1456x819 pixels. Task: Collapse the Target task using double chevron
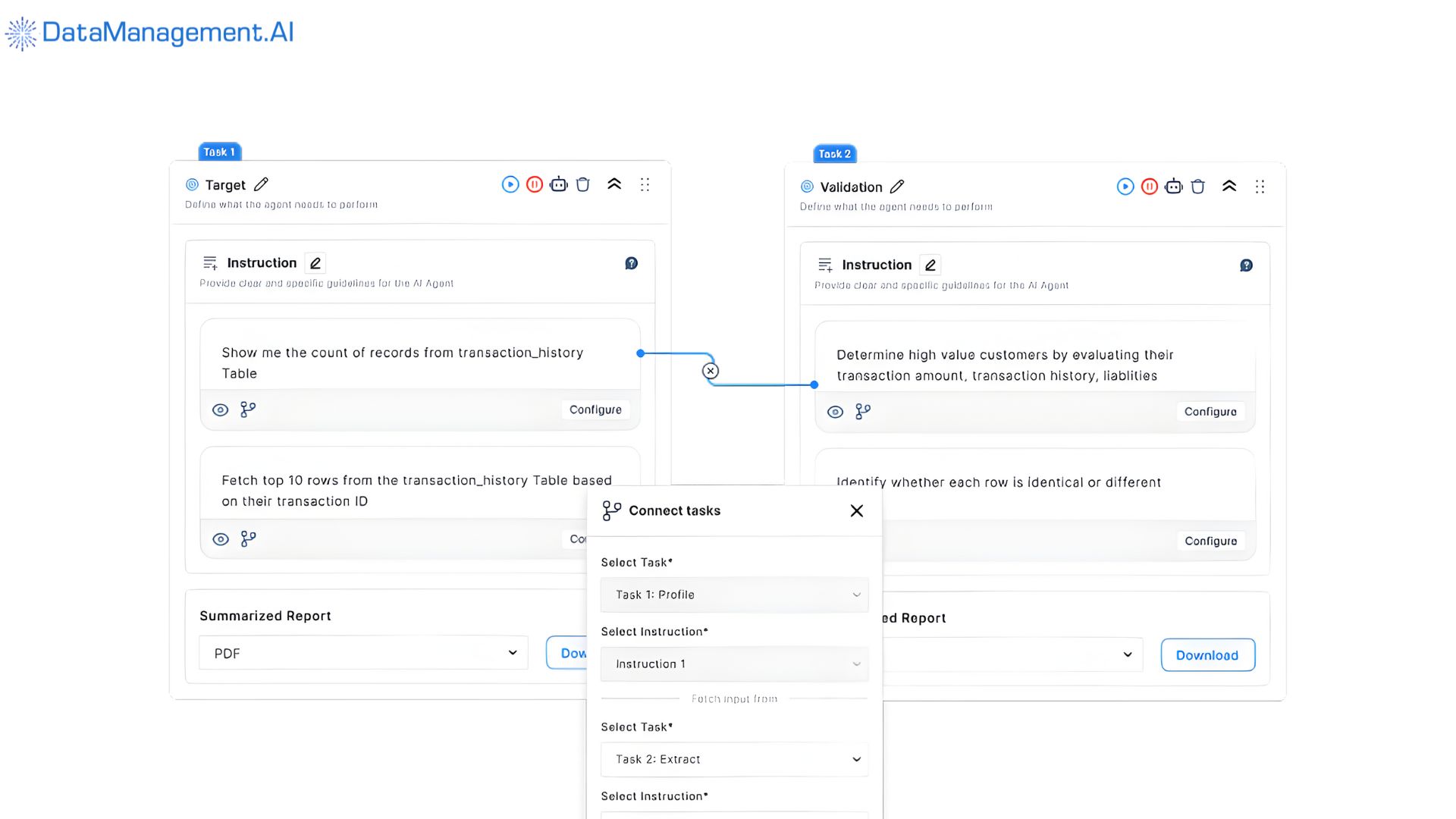coord(614,184)
